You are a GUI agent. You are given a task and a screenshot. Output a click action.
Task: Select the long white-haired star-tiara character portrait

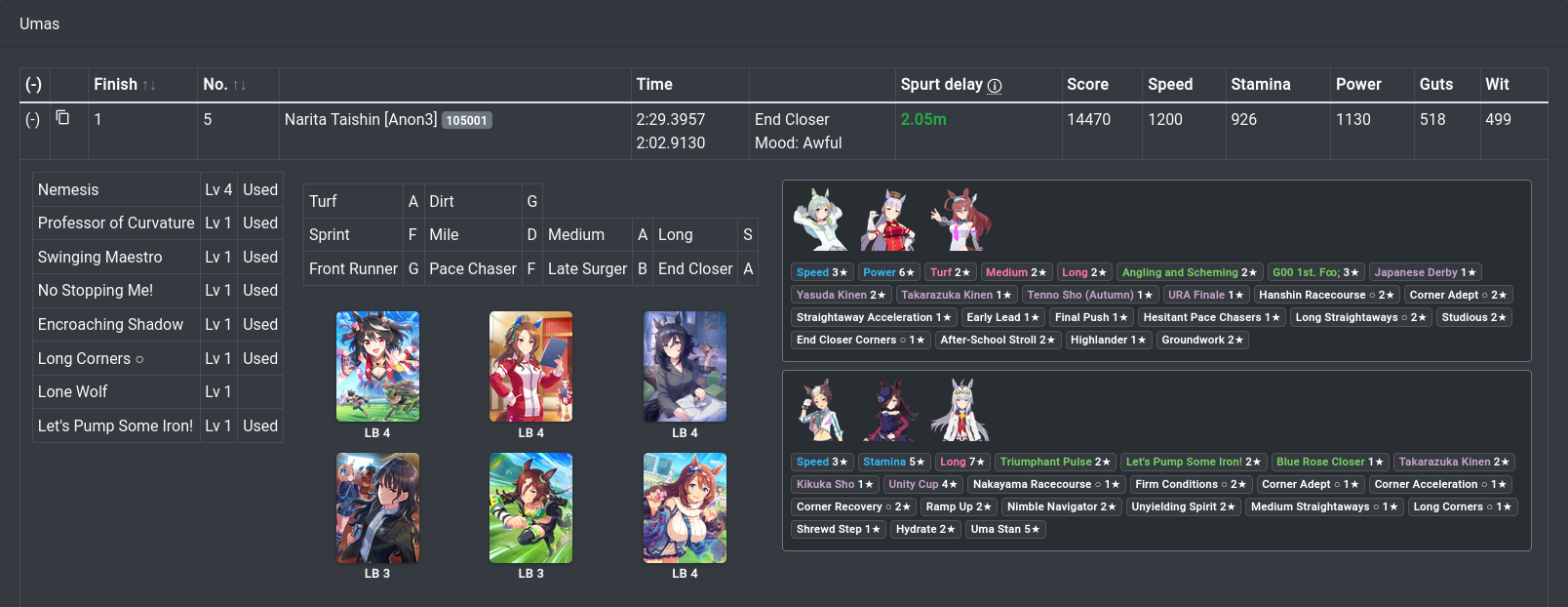[x=960, y=410]
